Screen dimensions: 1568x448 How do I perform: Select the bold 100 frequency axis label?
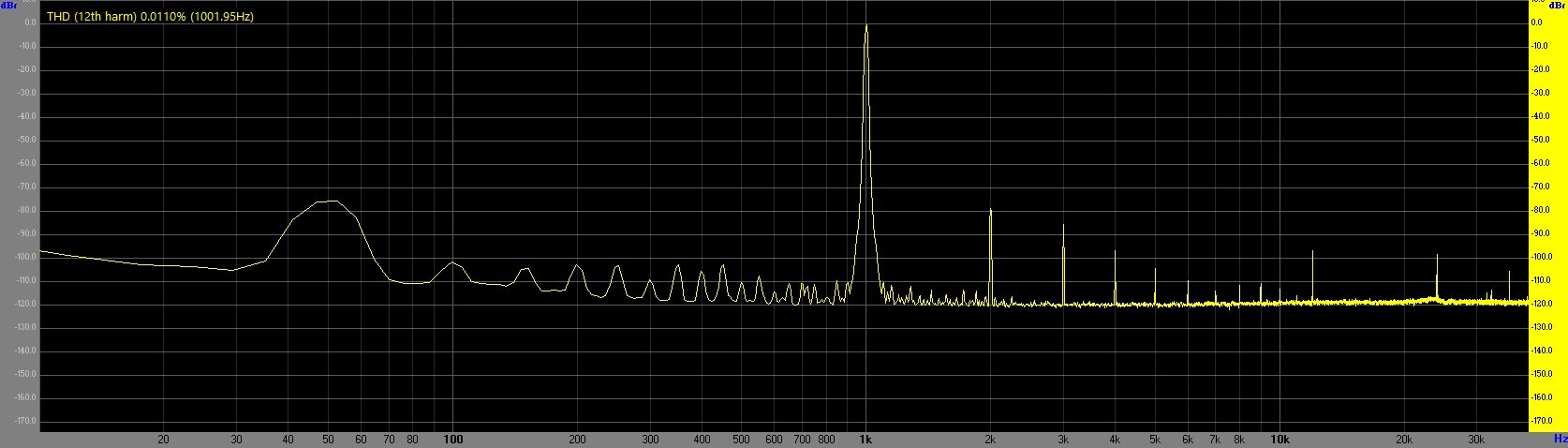453,439
